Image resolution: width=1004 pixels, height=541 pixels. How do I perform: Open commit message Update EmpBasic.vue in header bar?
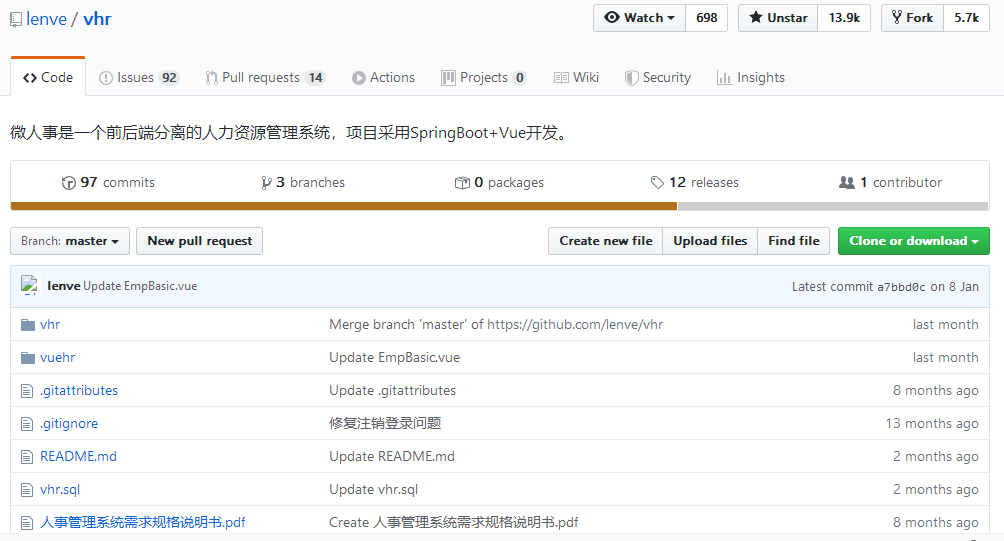click(x=140, y=286)
